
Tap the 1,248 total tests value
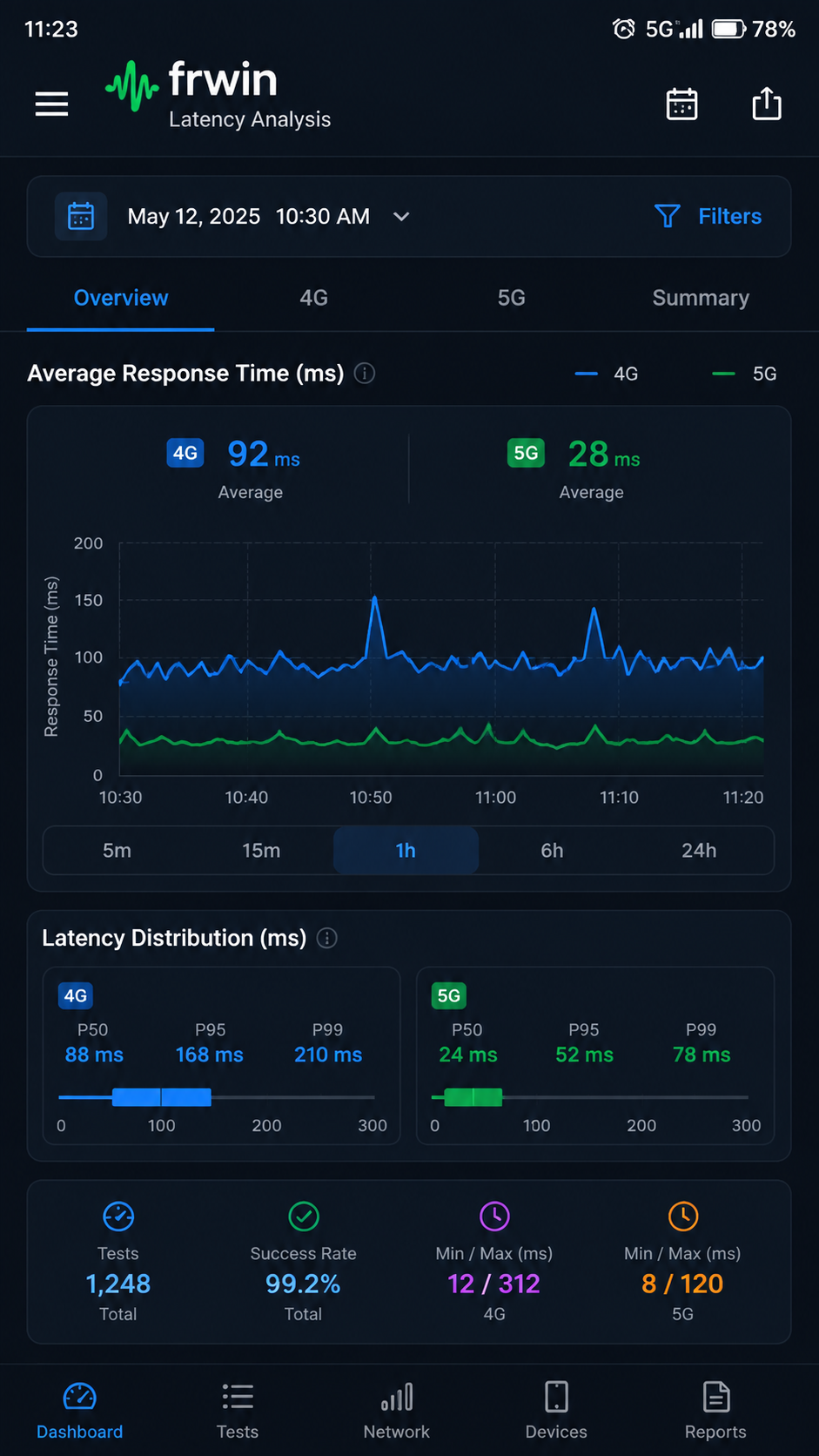pyautogui.click(x=118, y=1284)
